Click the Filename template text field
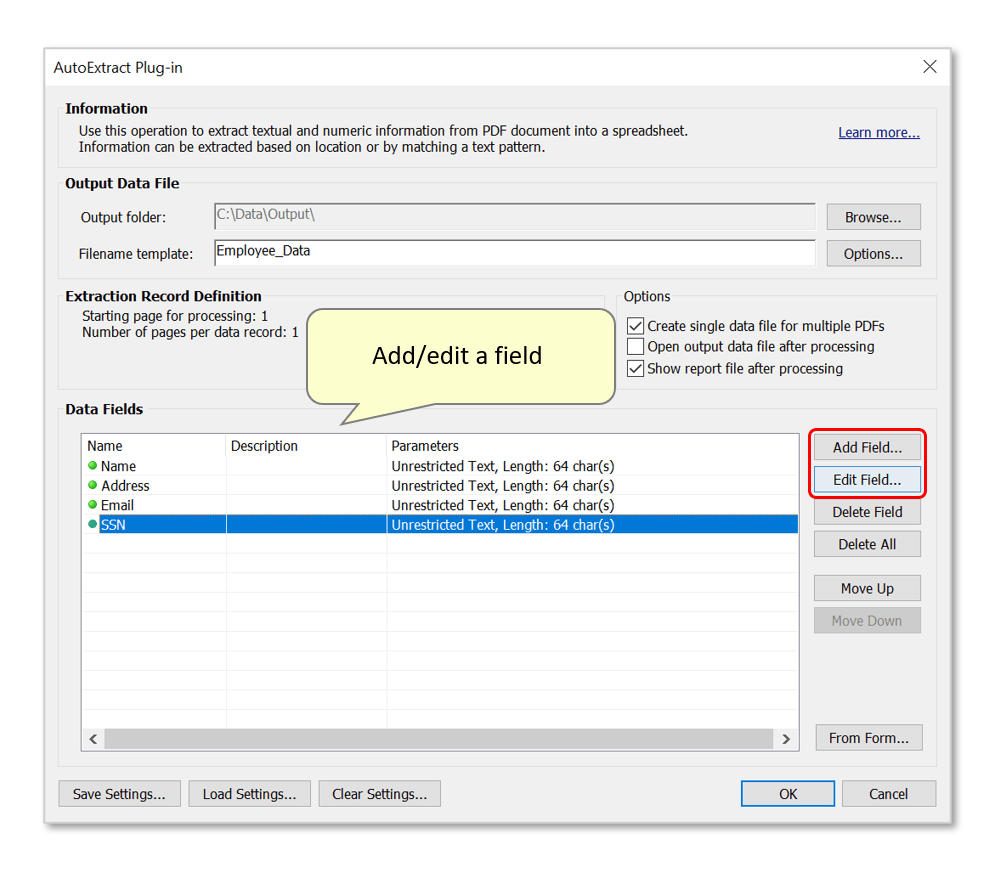Screen dimensions: 996x869 (500, 252)
